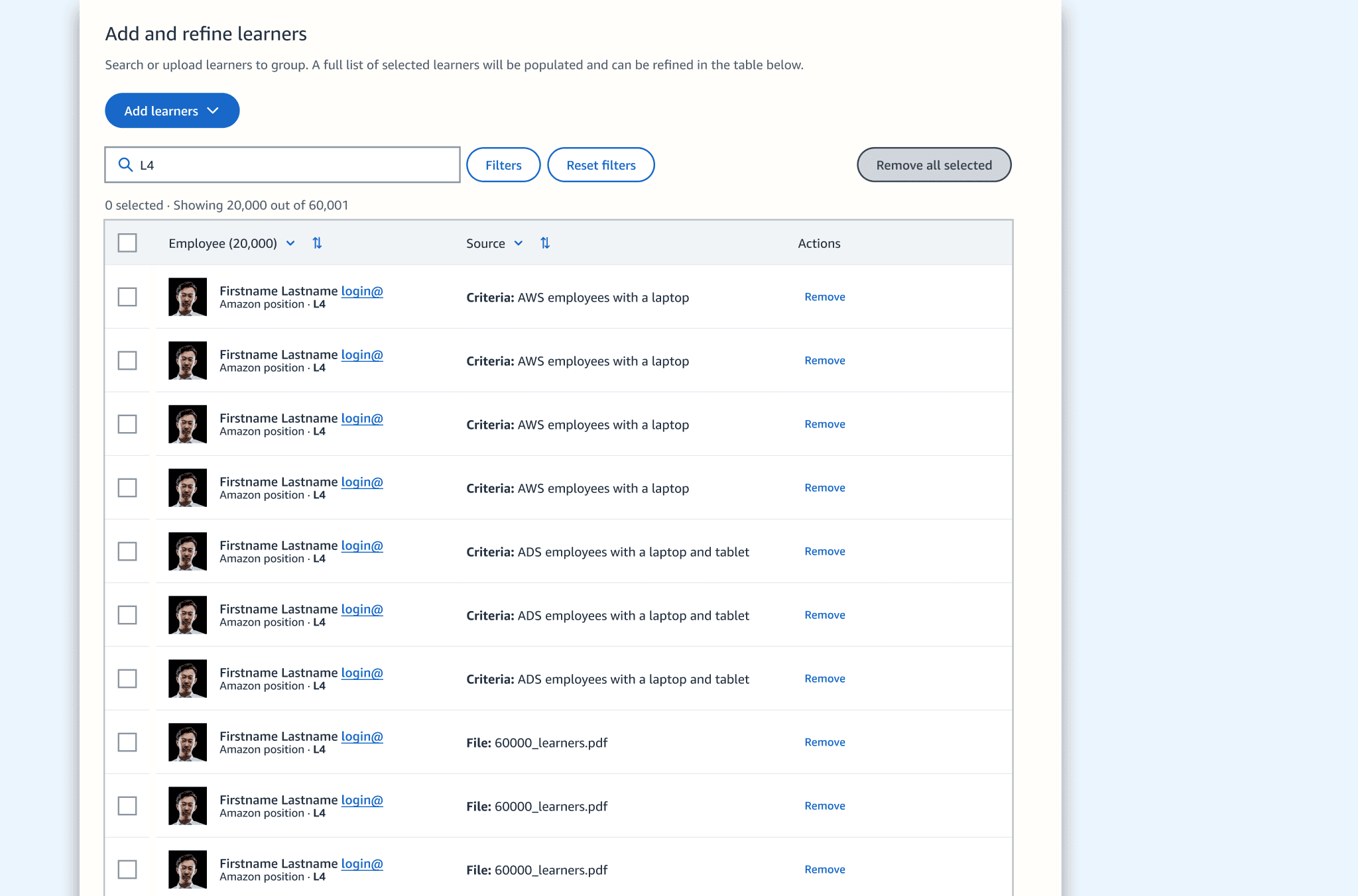The height and width of the screenshot is (896, 1358).
Task: Open the Employee column dropdown chevron
Action: [290, 243]
